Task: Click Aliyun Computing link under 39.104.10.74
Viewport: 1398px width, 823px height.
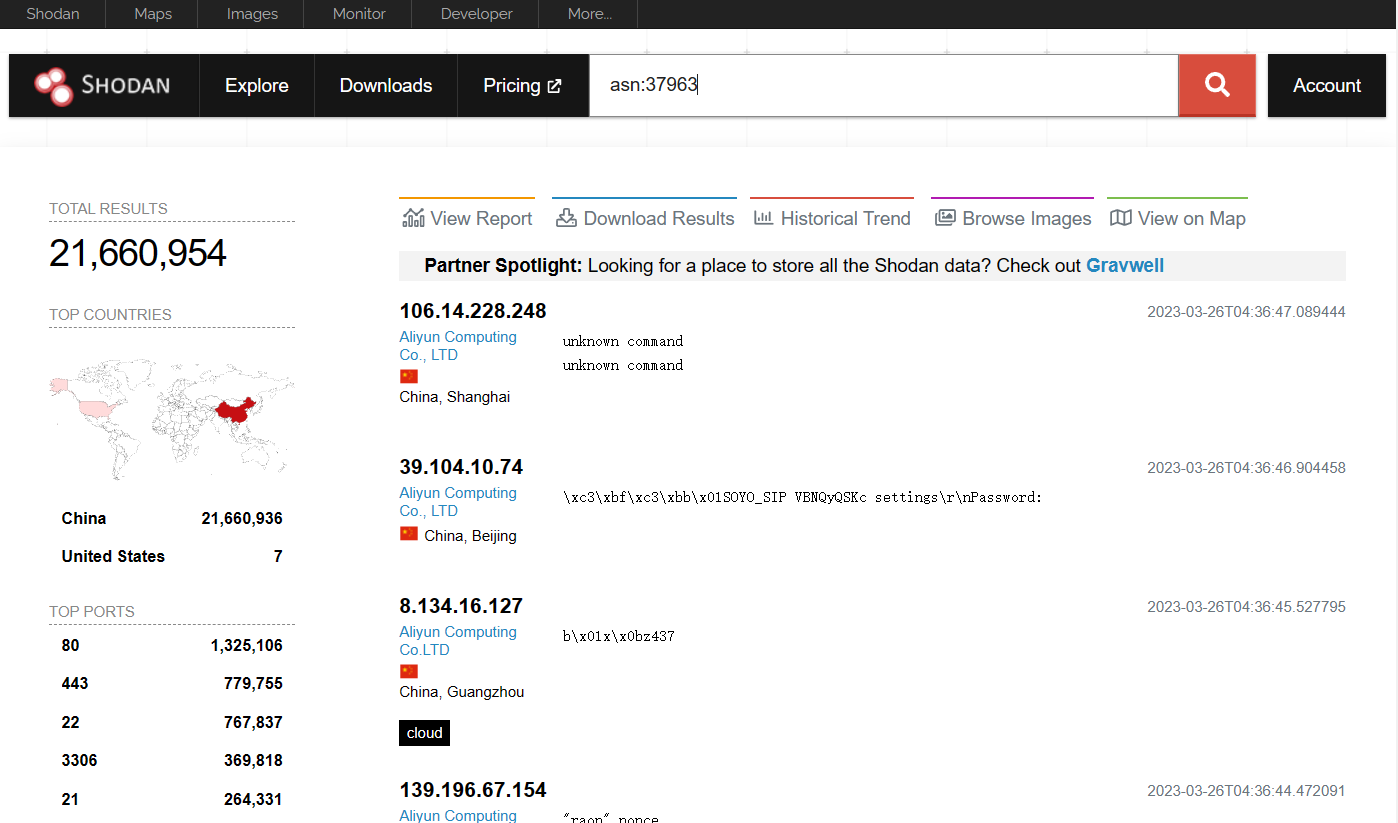Action: coord(458,502)
